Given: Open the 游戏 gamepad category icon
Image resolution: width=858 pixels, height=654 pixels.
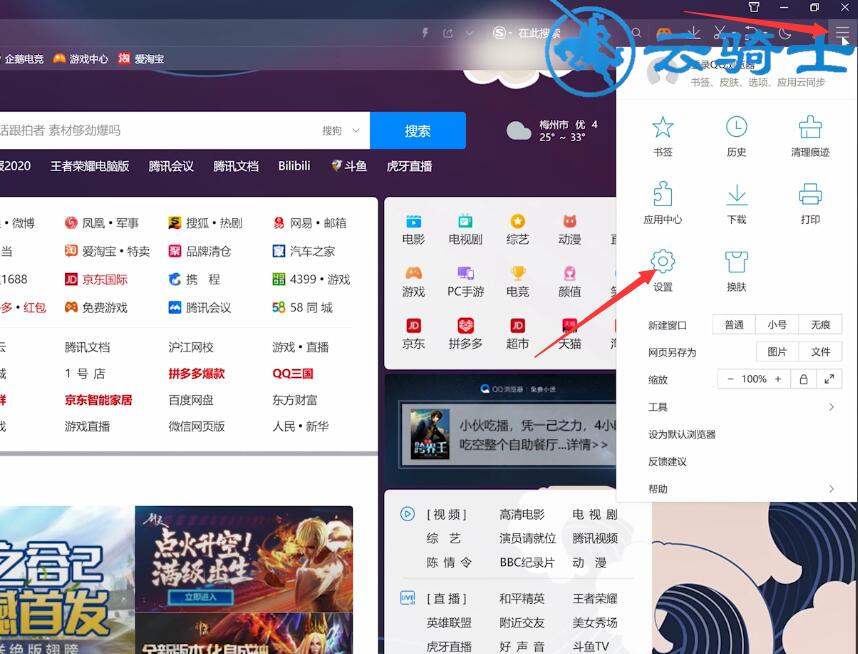Looking at the screenshot, I should click(x=413, y=273).
